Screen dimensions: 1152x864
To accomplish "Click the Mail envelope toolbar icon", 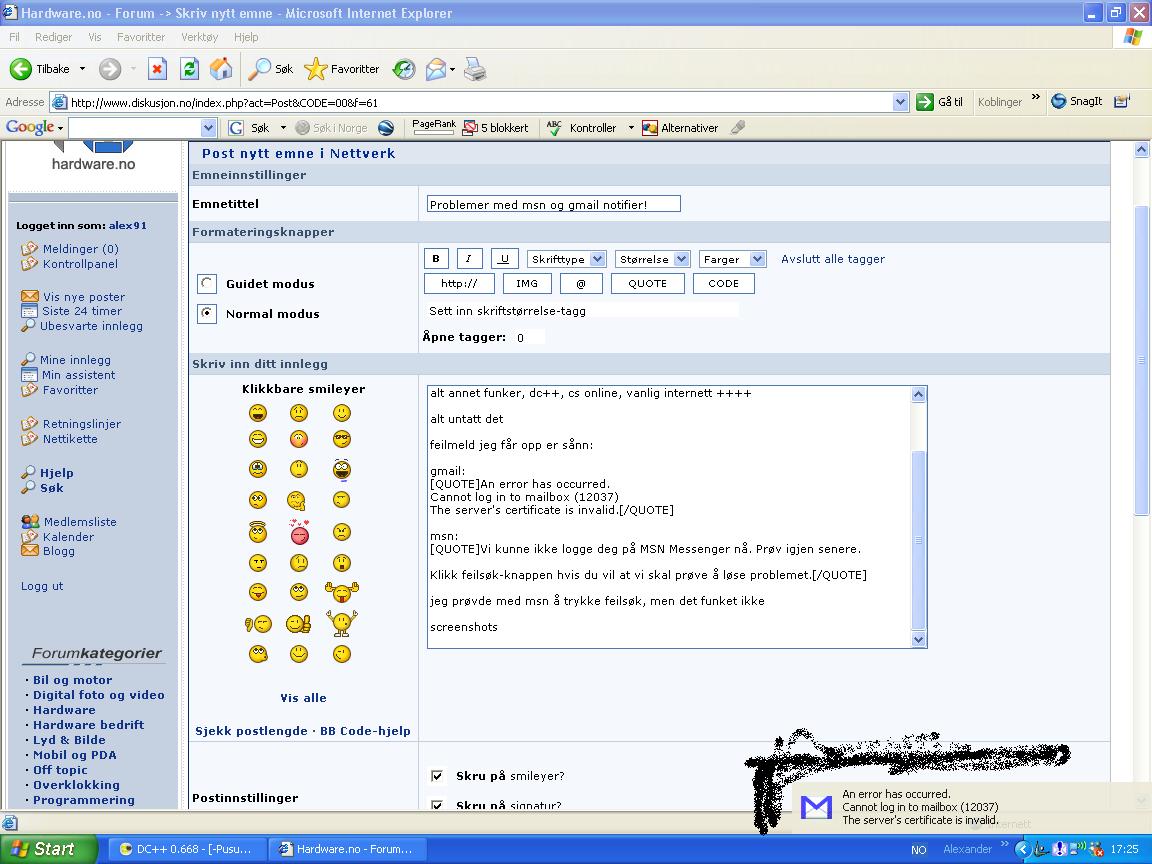I will tap(436, 69).
